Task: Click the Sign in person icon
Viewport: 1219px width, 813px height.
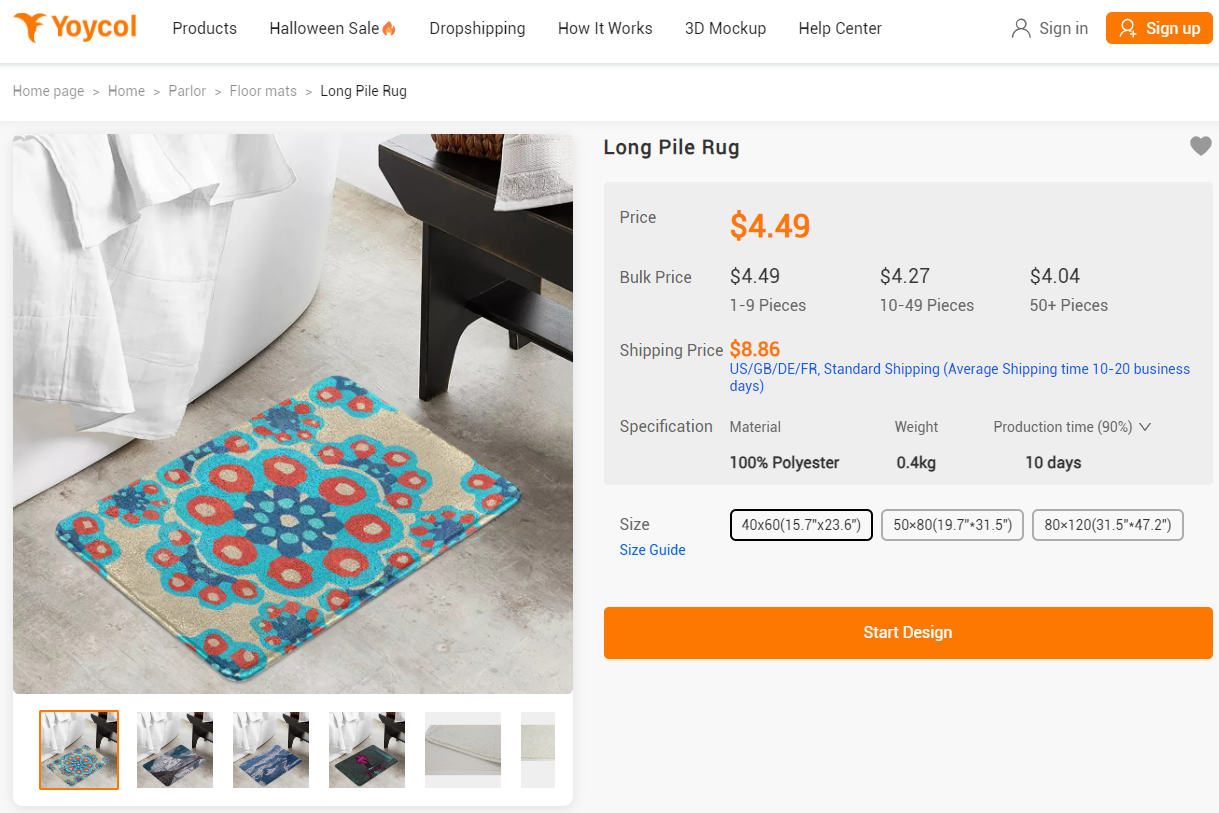Action: 1020,28
